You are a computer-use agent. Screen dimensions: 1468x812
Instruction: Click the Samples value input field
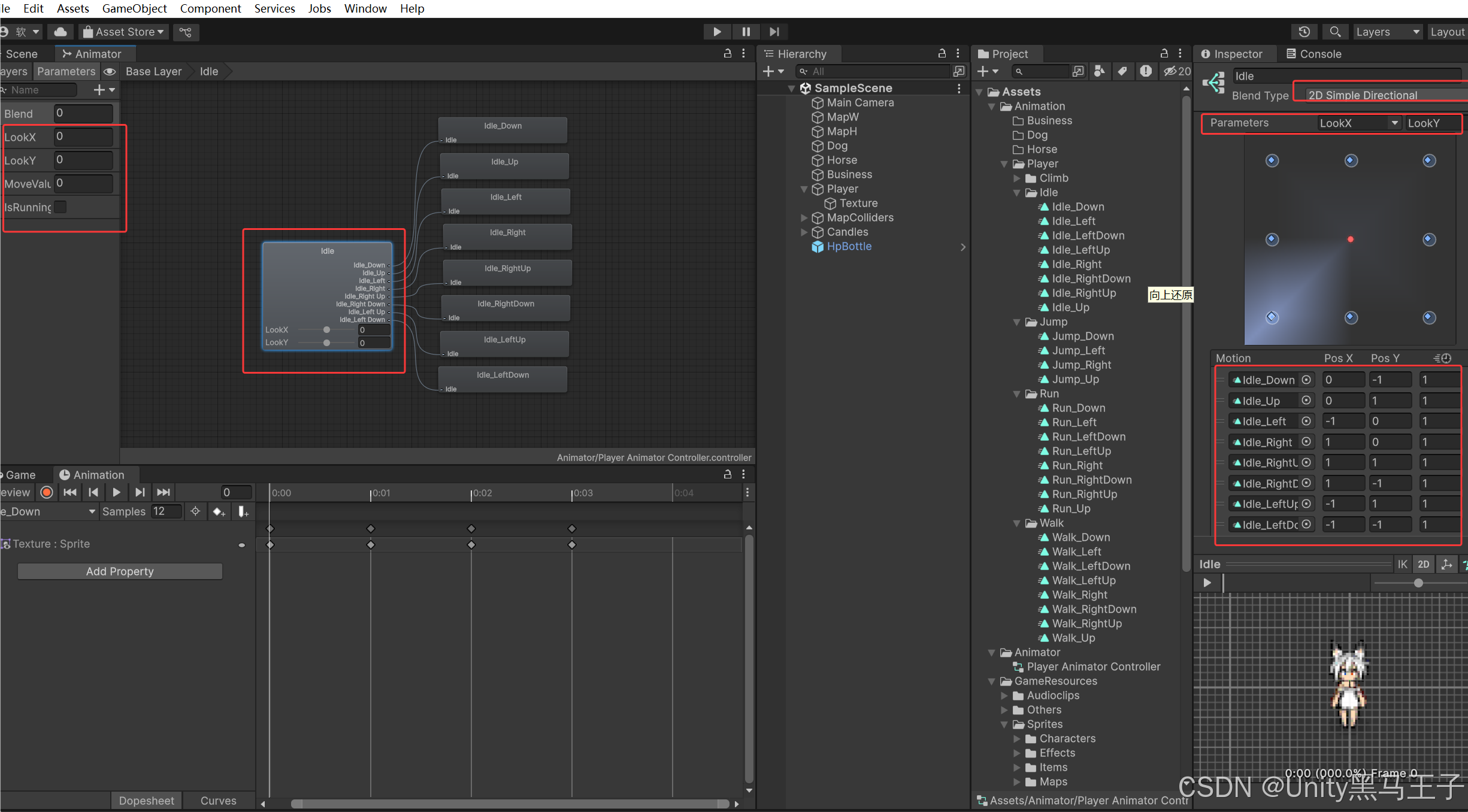pos(165,511)
